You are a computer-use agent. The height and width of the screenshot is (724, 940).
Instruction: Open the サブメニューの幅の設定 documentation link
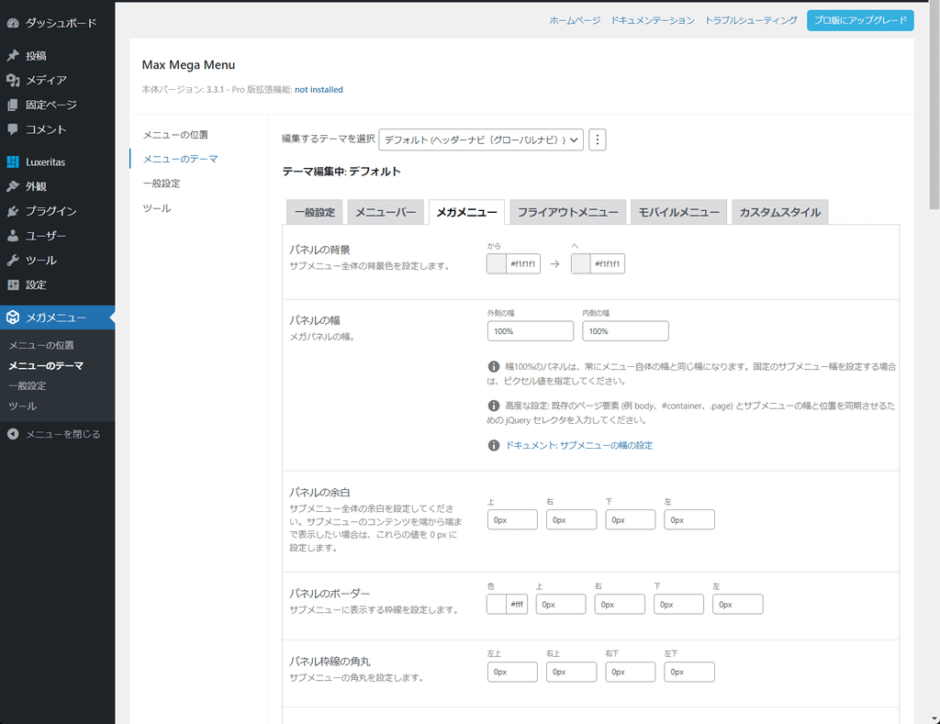(x=579, y=445)
